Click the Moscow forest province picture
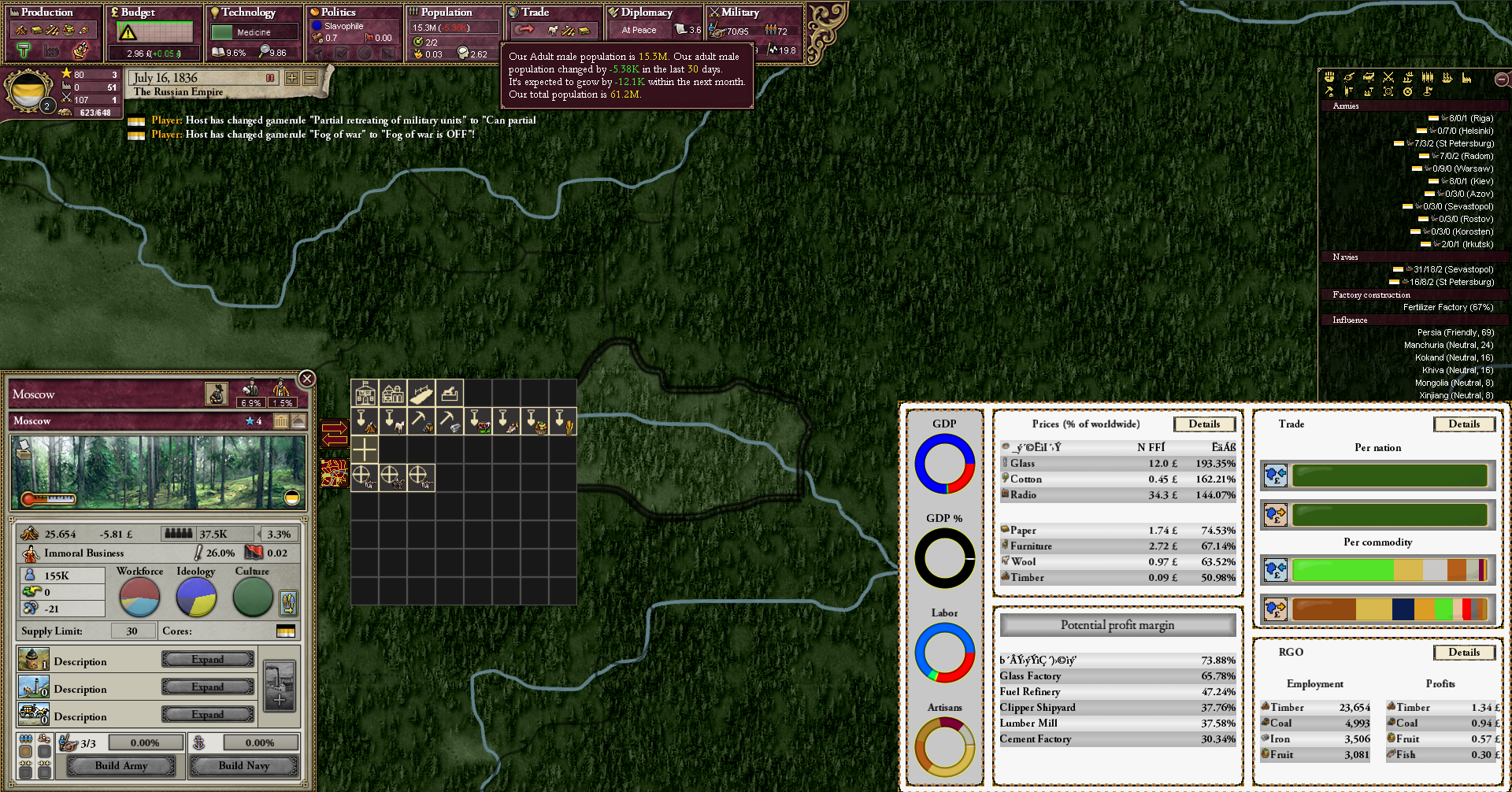The width and height of the screenshot is (1512, 792). (x=158, y=472)
